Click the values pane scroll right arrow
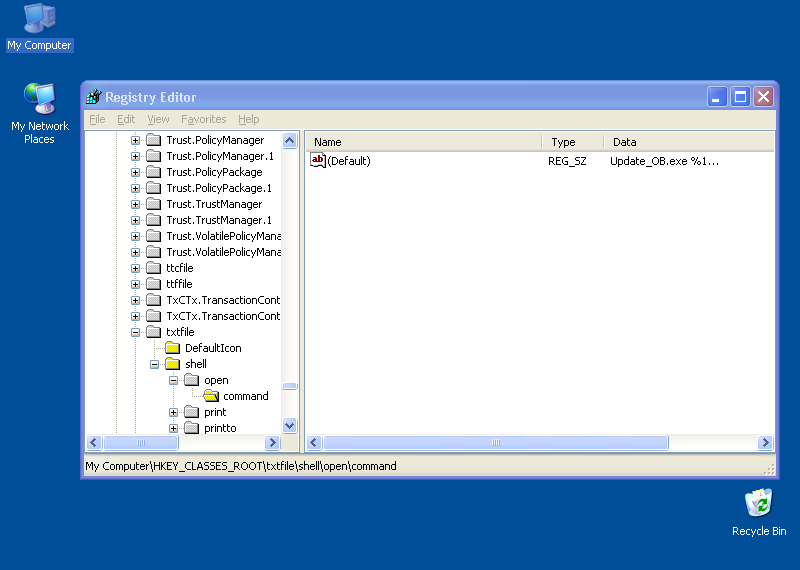The height and width of the screenshot is (570, 800). (x=765, y=442)
